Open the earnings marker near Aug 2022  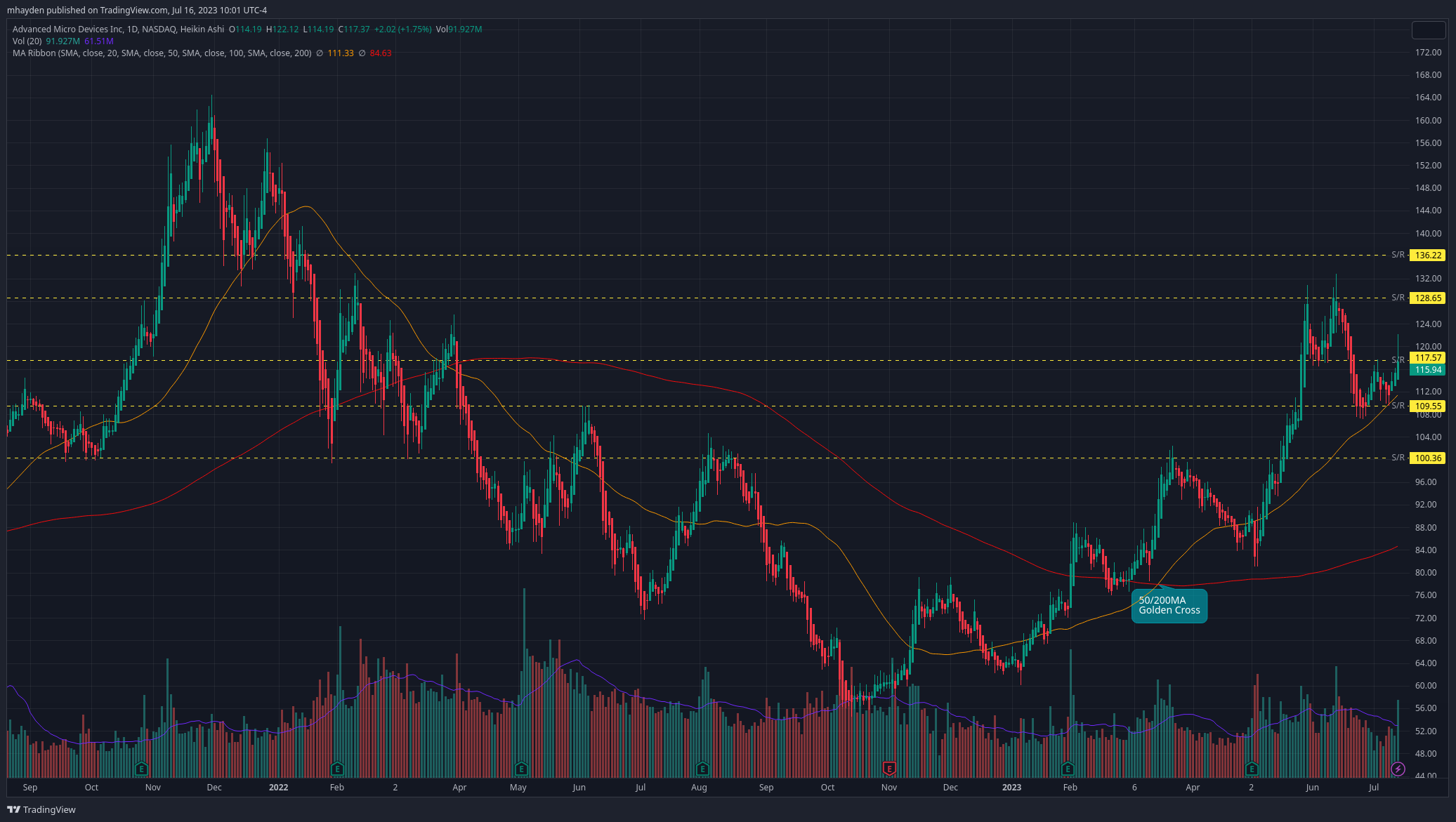click(702, 769)
